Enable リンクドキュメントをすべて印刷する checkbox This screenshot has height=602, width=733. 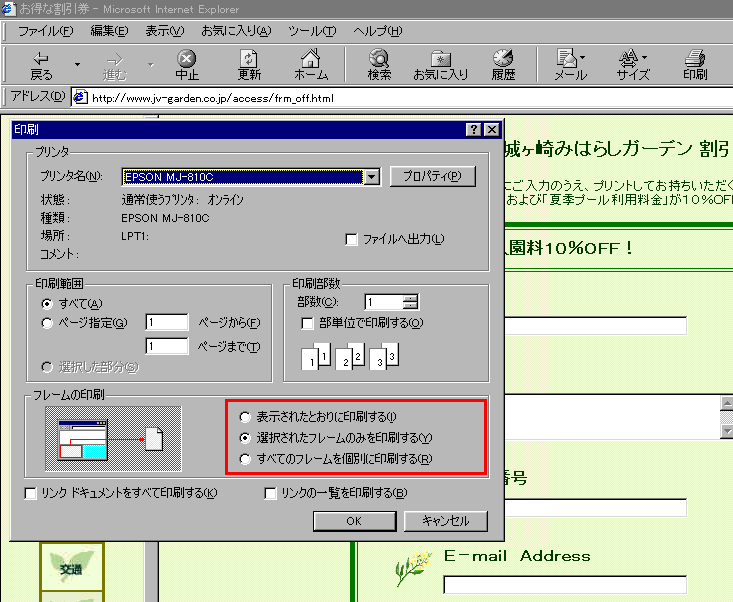(30, 493)
